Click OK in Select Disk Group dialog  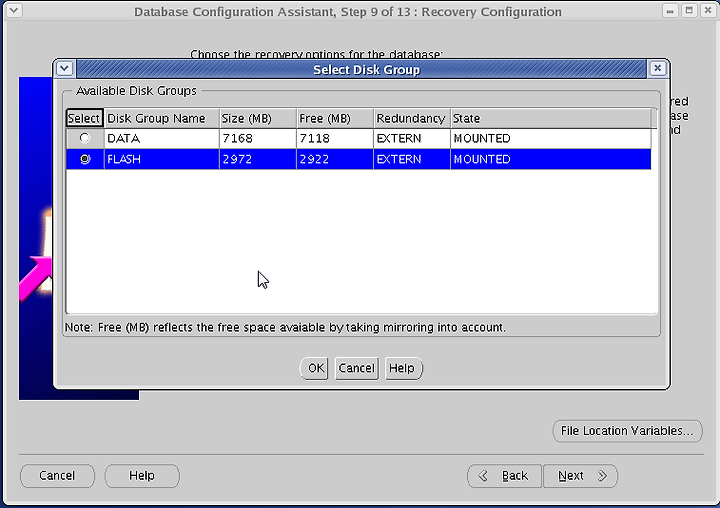tap(314, 368)
